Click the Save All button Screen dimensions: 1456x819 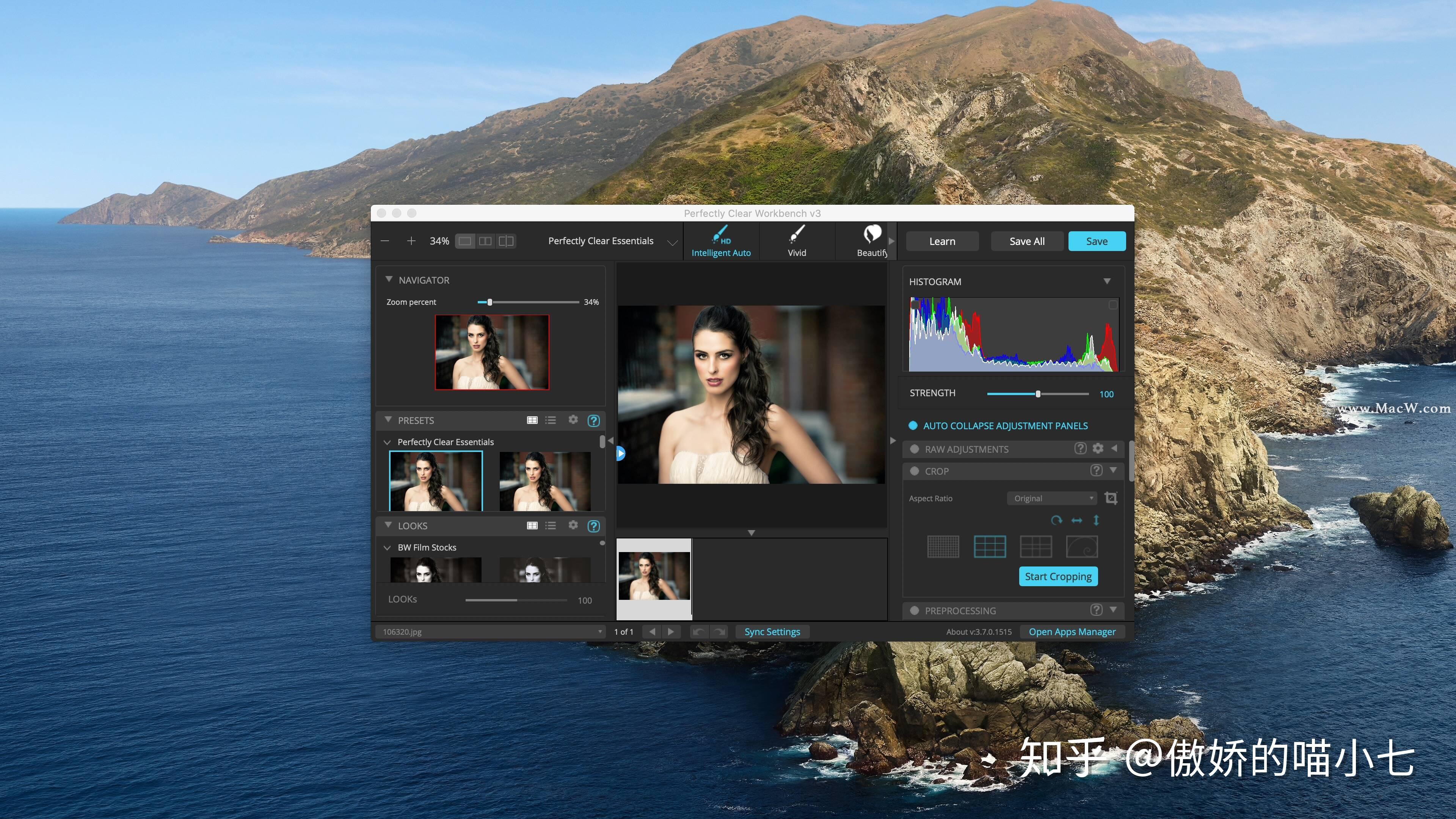click(1026, 242)
